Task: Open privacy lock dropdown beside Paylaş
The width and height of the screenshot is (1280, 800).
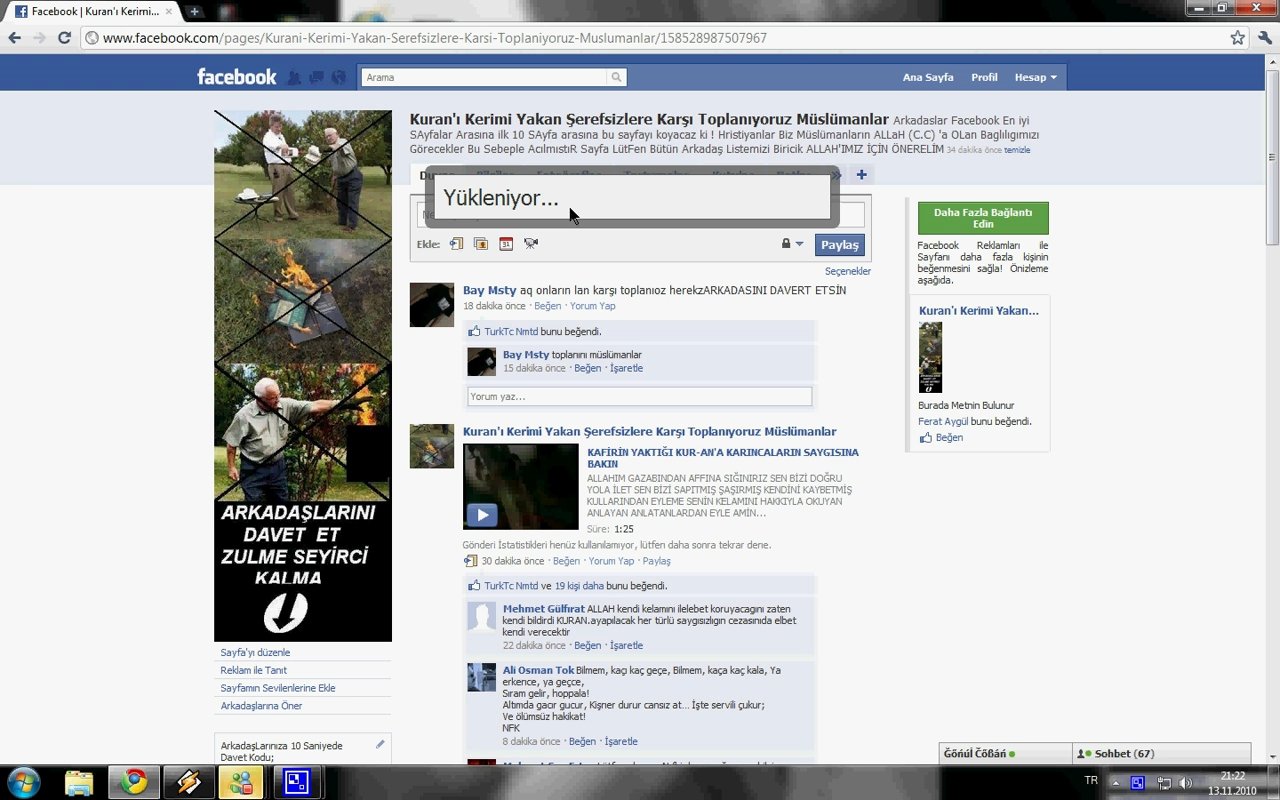Action: pyautogui.click(x=792, y=244)
